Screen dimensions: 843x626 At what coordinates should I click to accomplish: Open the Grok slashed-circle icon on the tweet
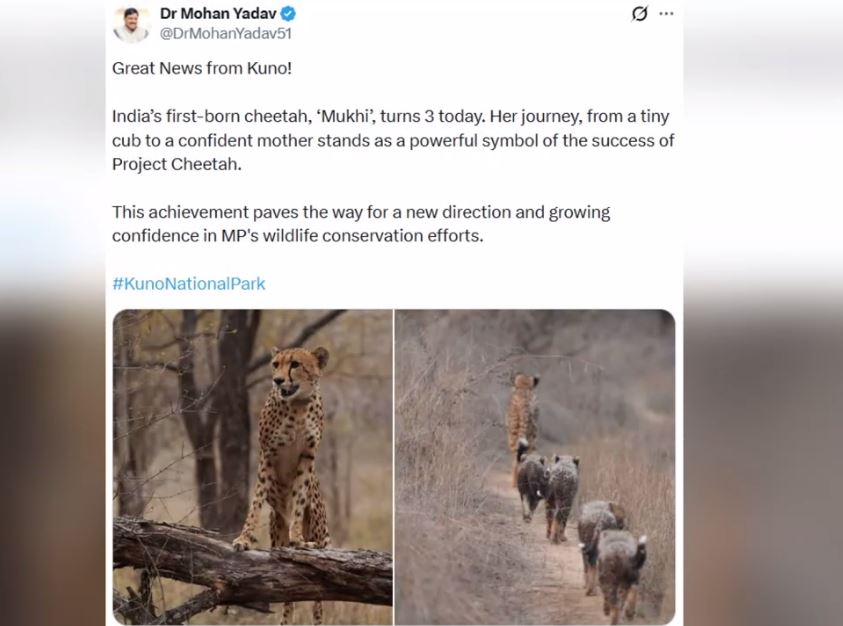coord(640,14)
